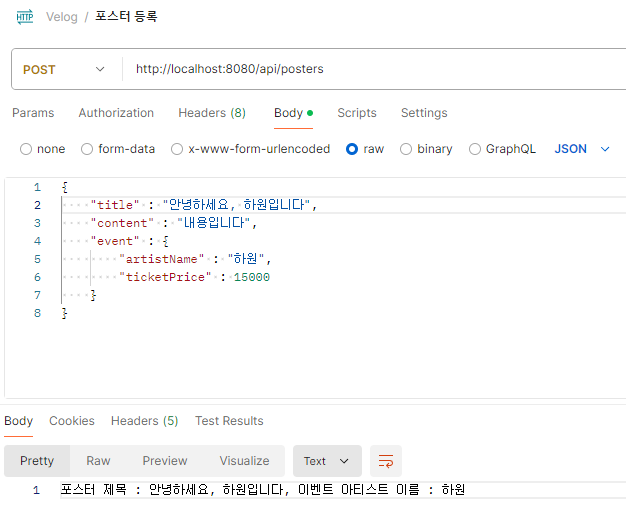The height and width of the screenshot is (516, 626).
Task: Select the GraphQL body option
Action: pyautogui.click(x=502, y=149)
